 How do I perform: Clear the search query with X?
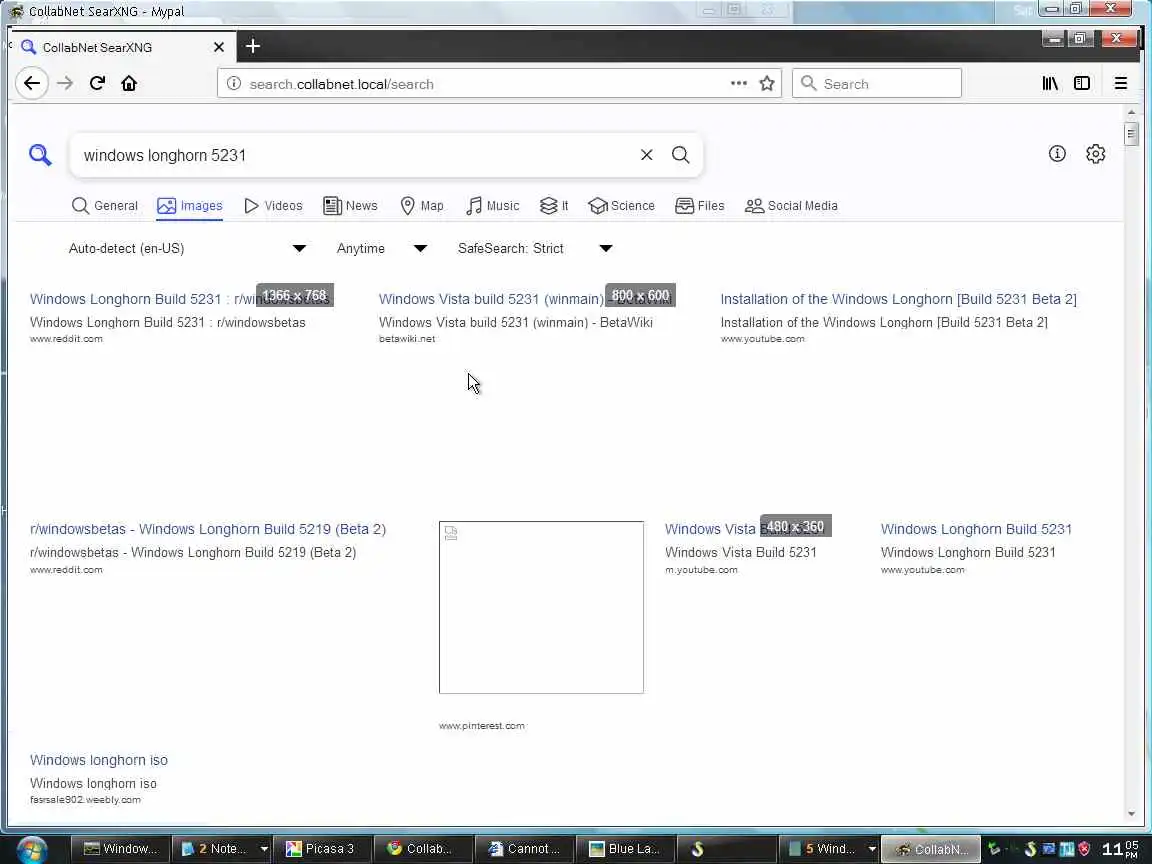[x=647, y=155]
